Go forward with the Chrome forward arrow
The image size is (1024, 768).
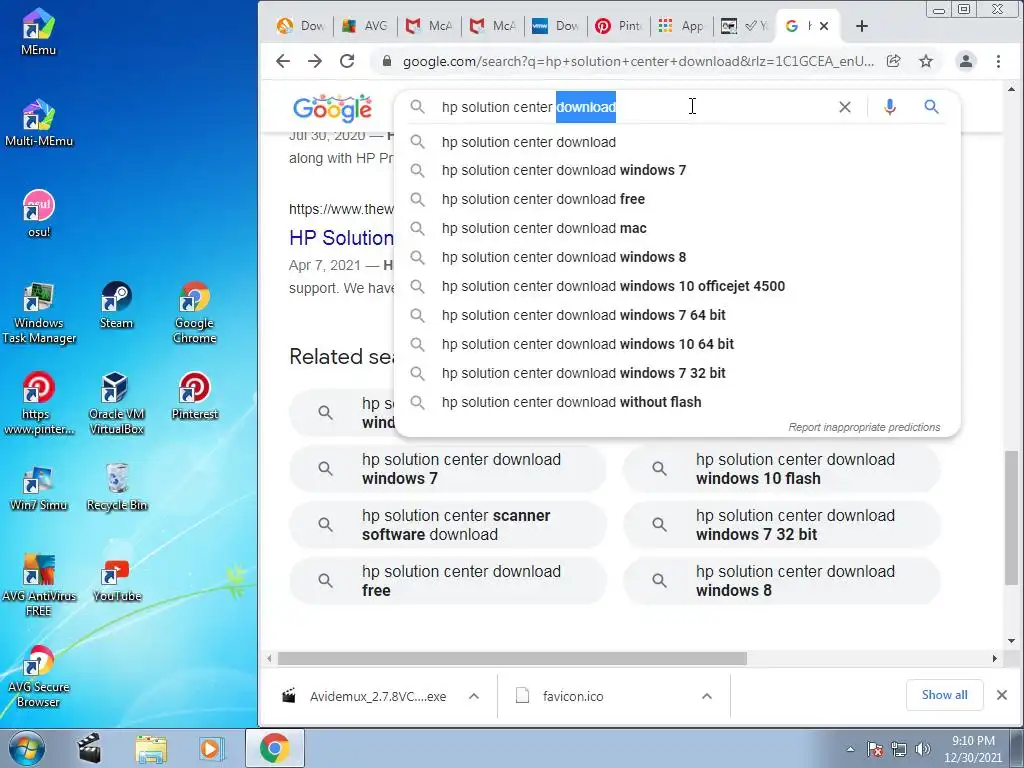click(x=315, y=61)
